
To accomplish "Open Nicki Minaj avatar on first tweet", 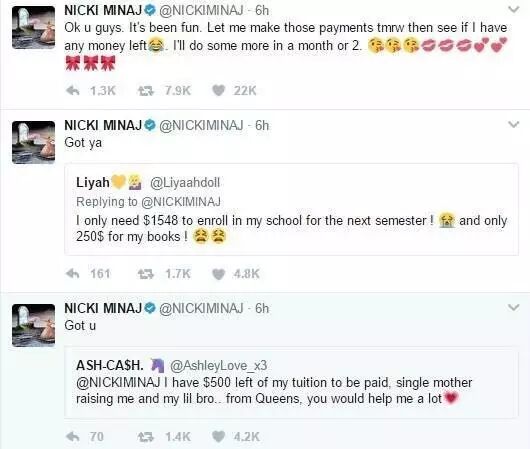I will (33, 27).
